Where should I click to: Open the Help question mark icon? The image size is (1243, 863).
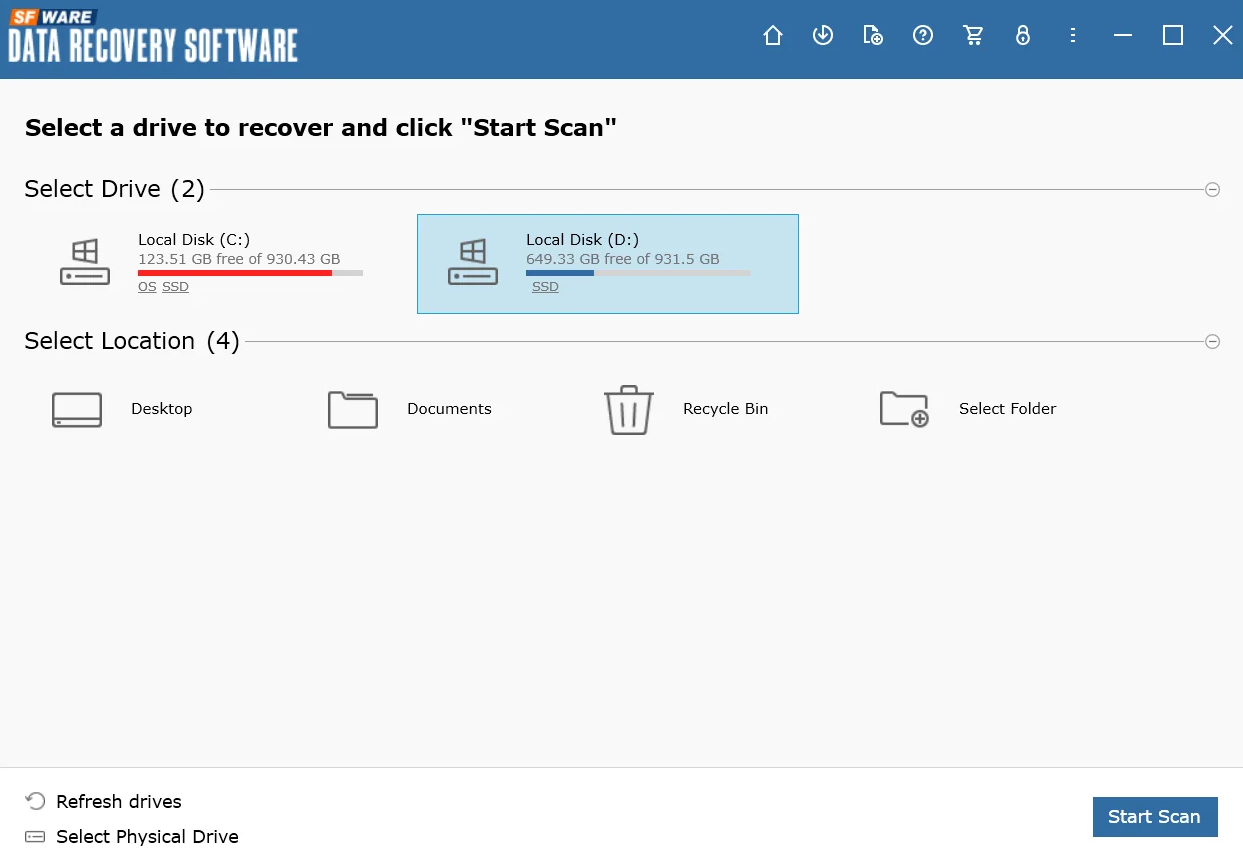point(923,36)
